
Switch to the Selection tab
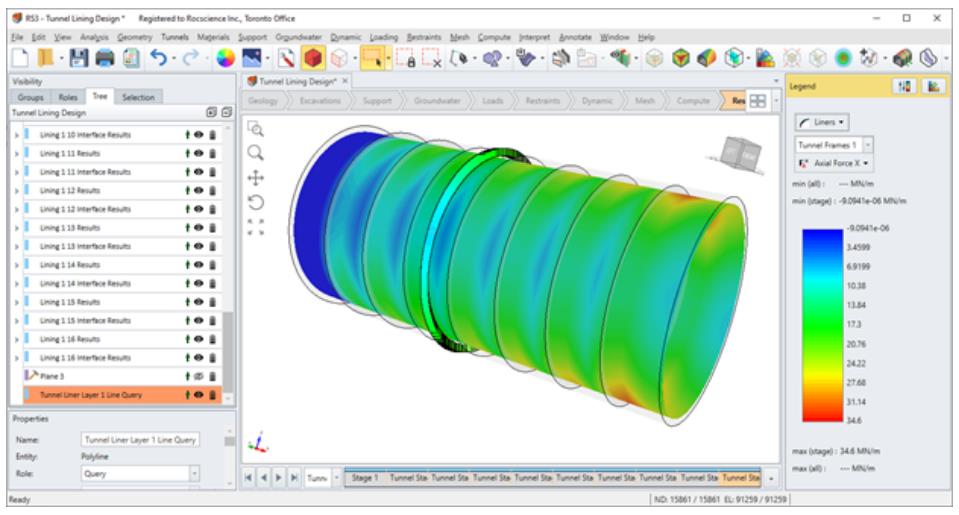pyautogui.click(x=138, y=98)
